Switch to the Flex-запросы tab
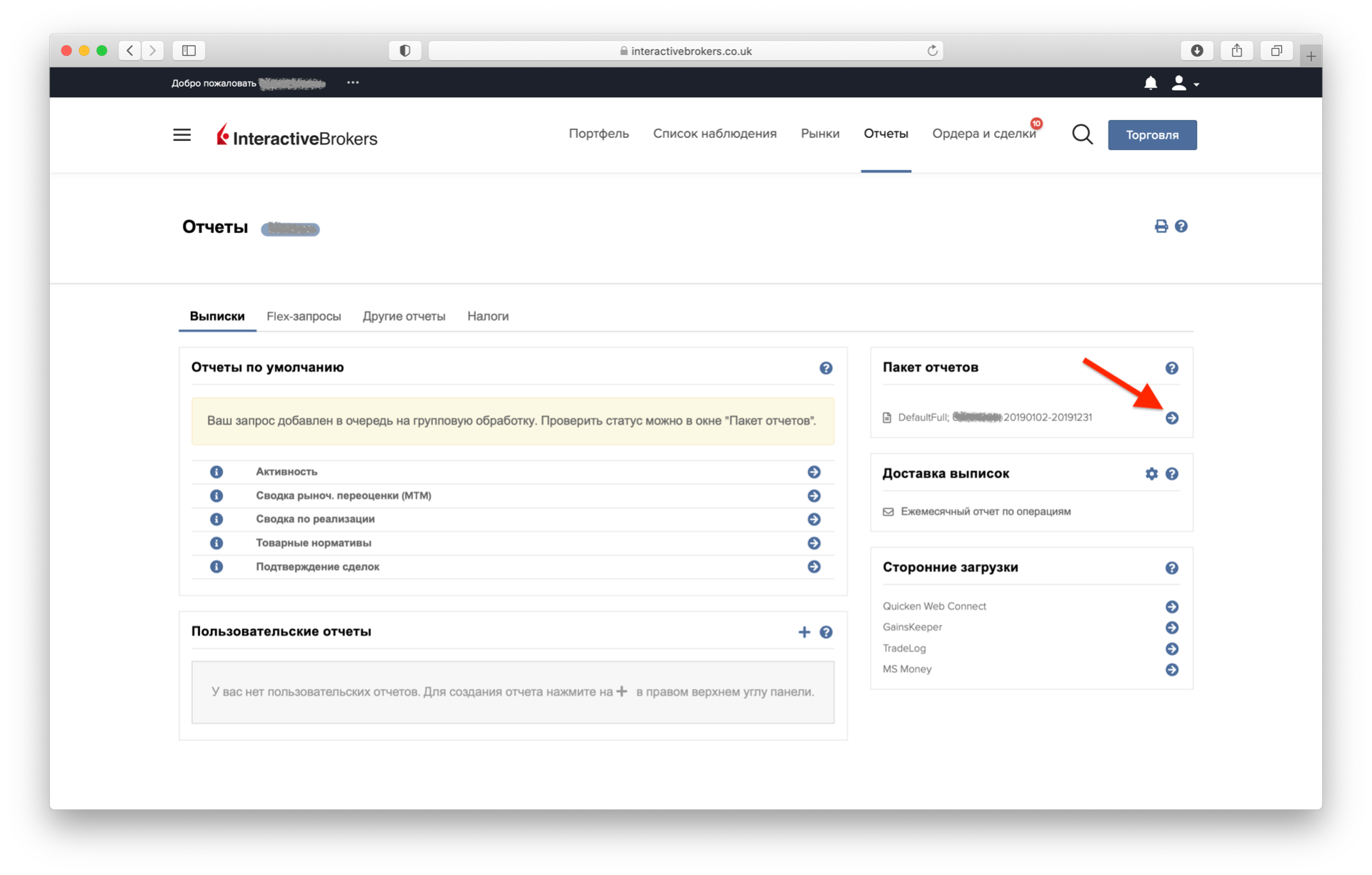 [x=304, y=316]
